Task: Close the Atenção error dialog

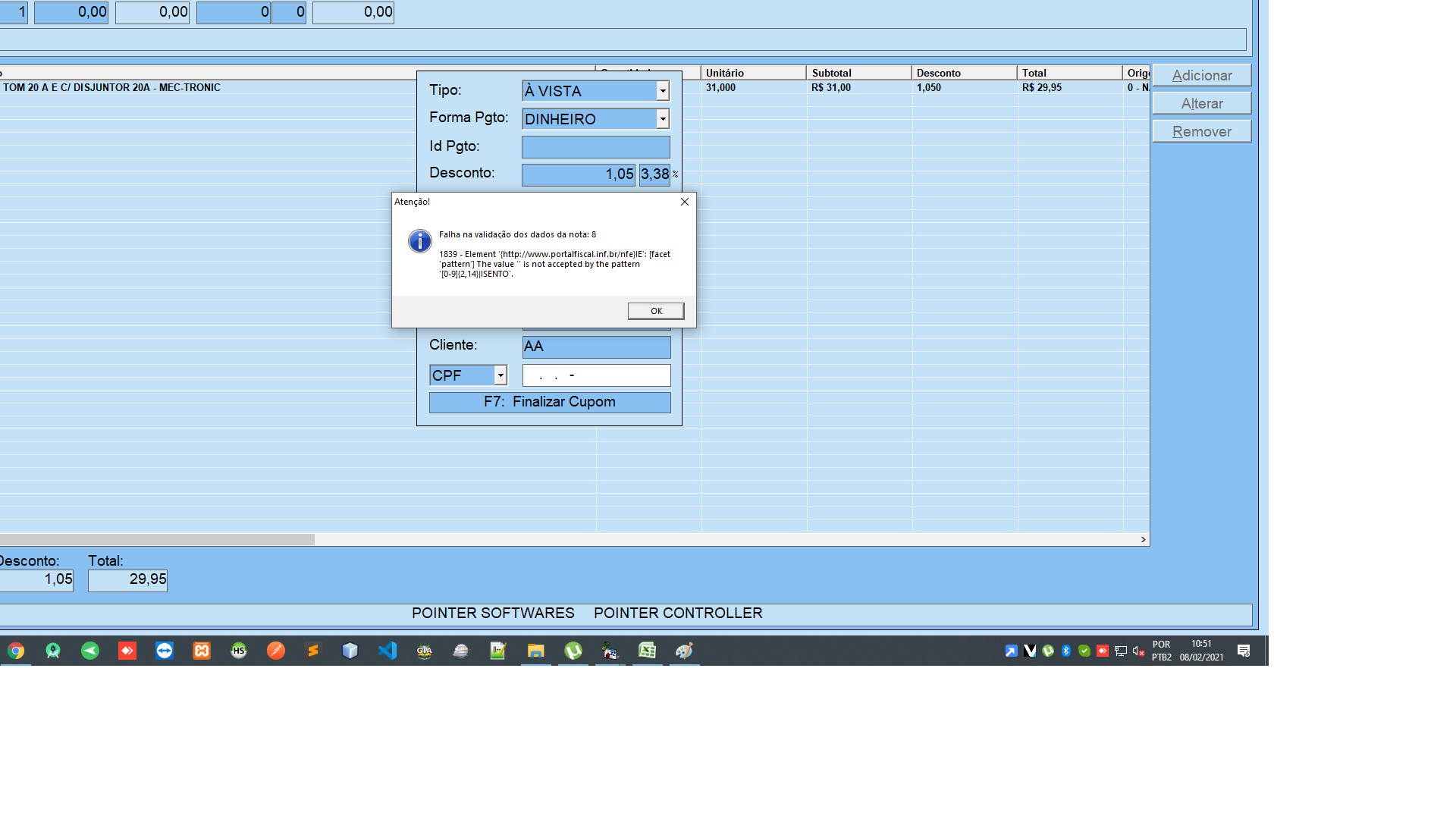Action: pyautogui.click(x=685, y=202)
